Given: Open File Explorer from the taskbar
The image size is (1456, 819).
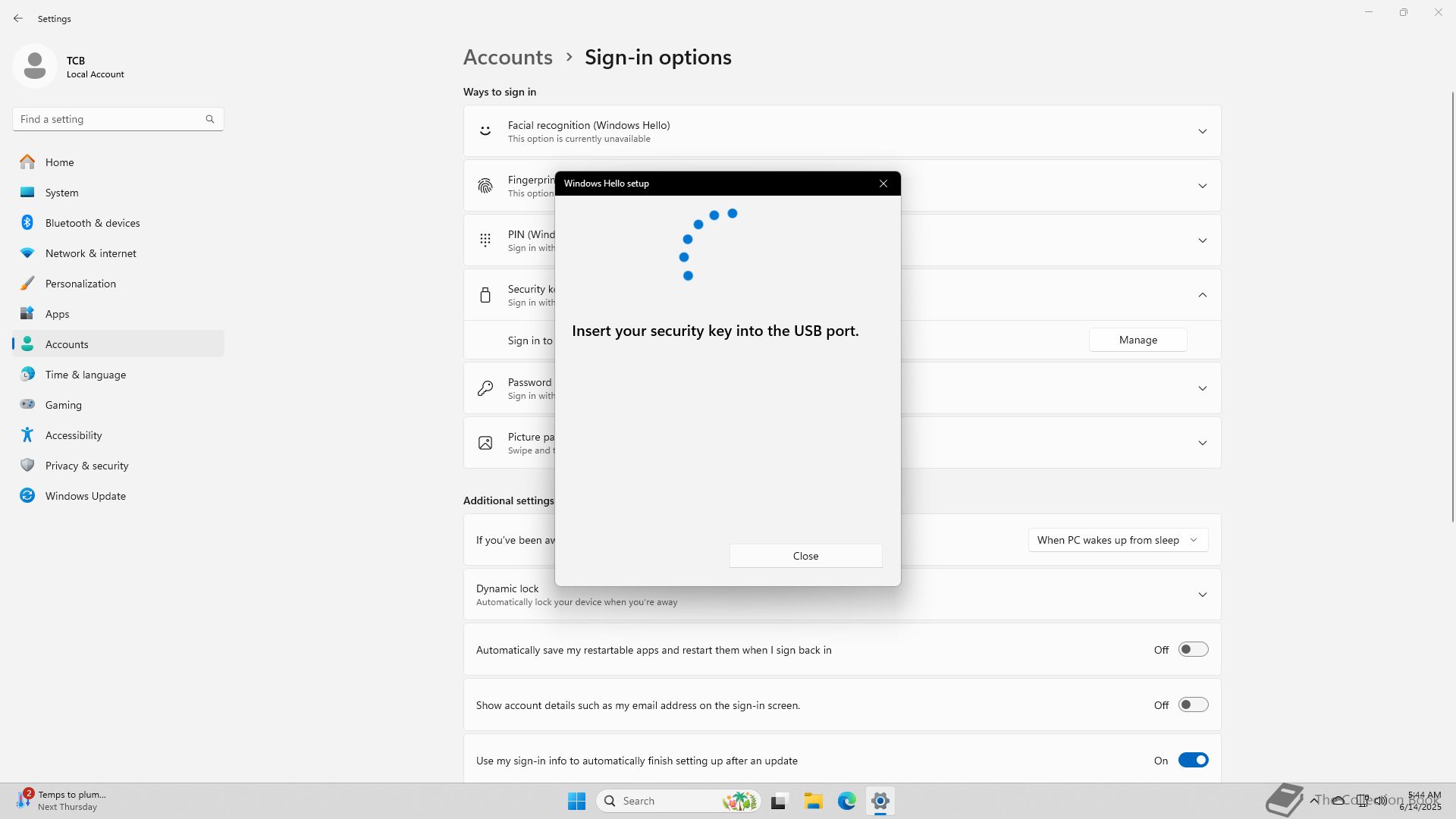Looking at the screenshot, I should click(x=813, y=801).
